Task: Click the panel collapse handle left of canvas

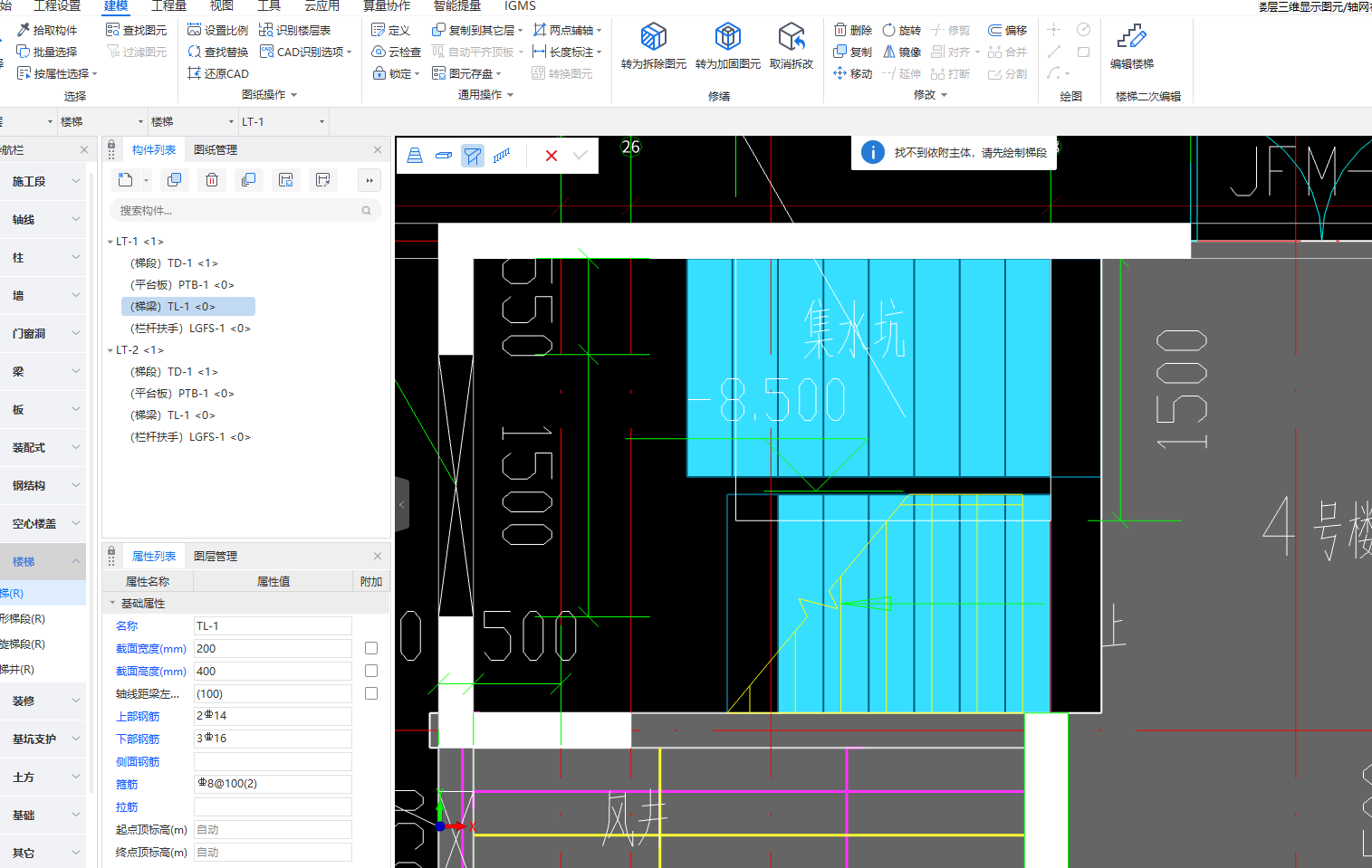Action: click(x=402, y=504)
